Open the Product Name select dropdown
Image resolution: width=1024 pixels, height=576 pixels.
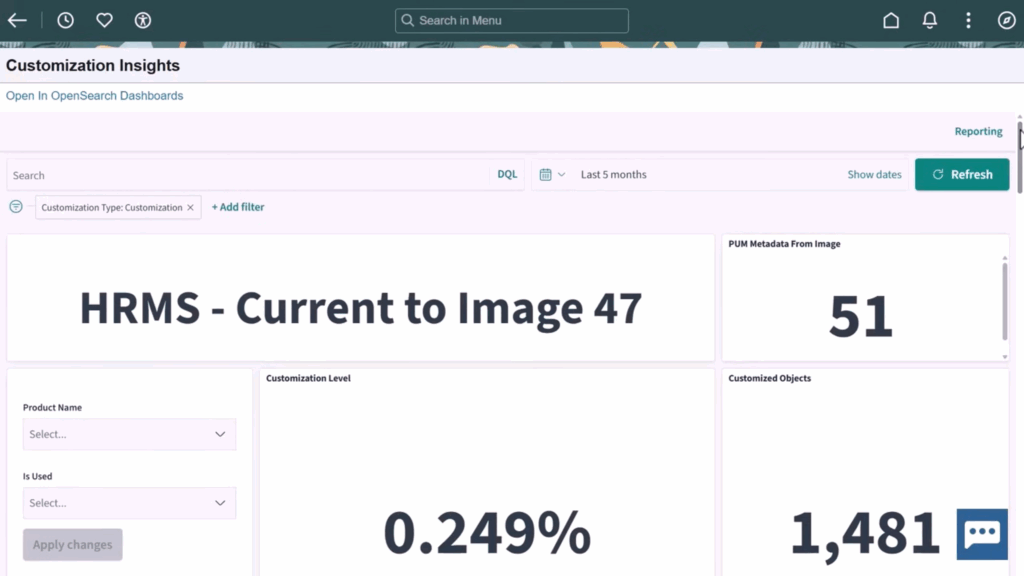[129, 434]
